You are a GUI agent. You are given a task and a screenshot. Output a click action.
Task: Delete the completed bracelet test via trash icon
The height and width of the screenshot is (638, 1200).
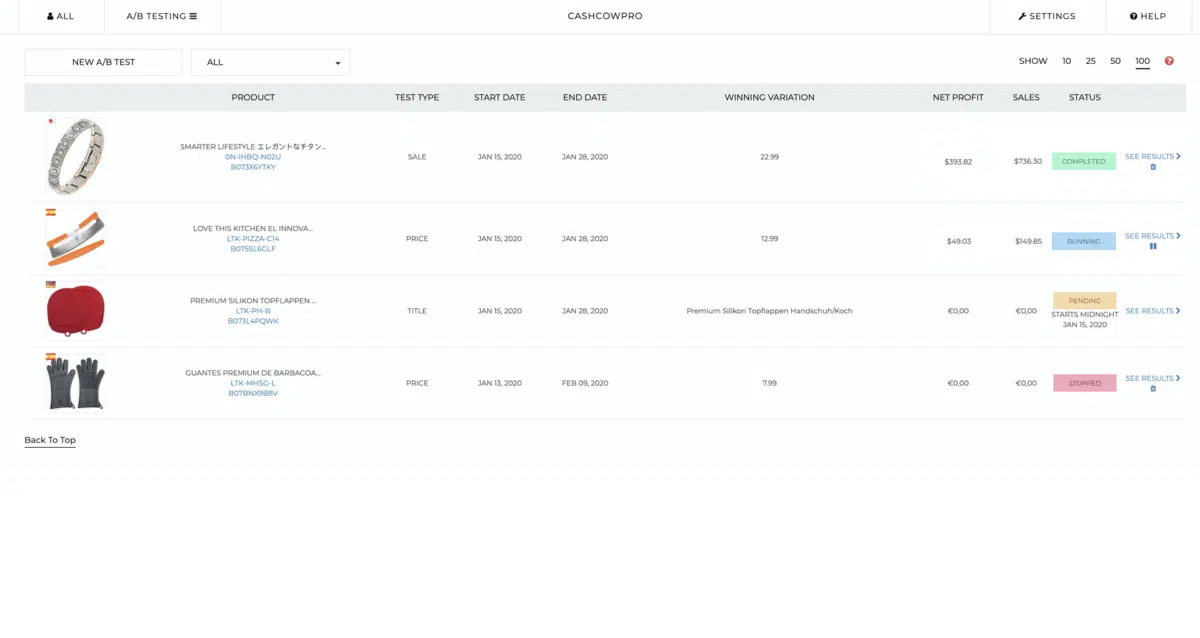tap(1153, 167)
